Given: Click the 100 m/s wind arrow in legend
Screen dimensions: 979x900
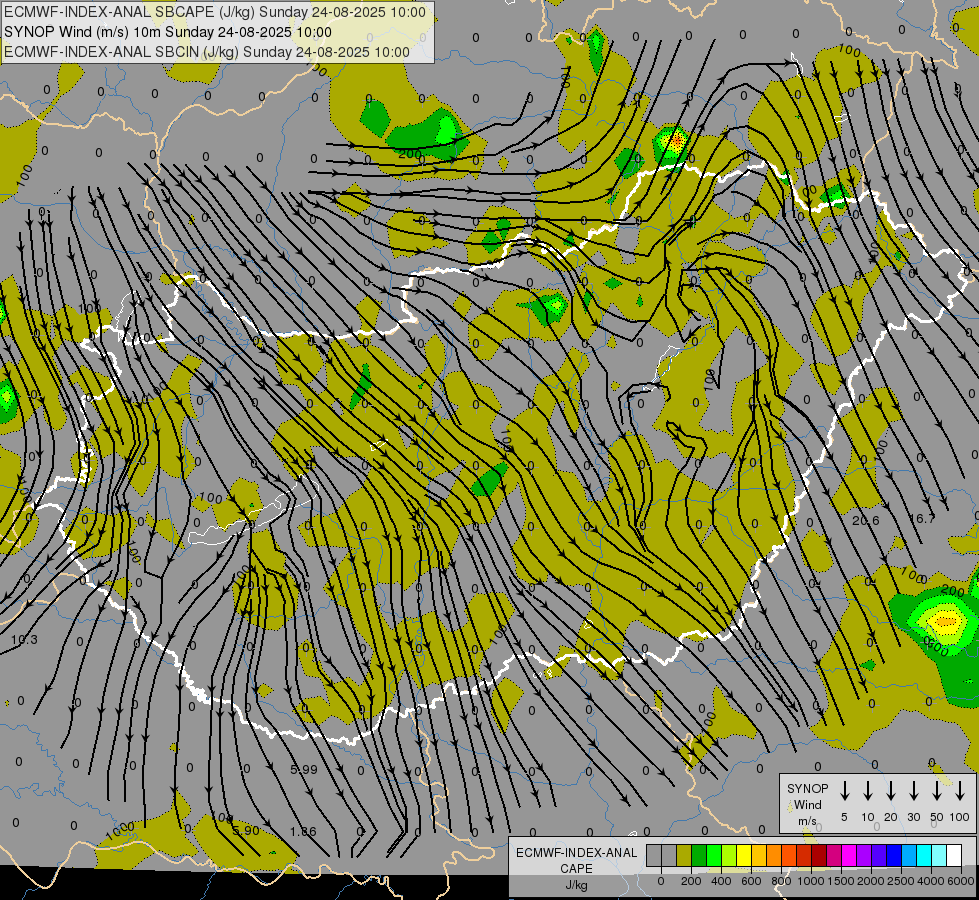Looking at the screenshot, I should pos(960,791).
